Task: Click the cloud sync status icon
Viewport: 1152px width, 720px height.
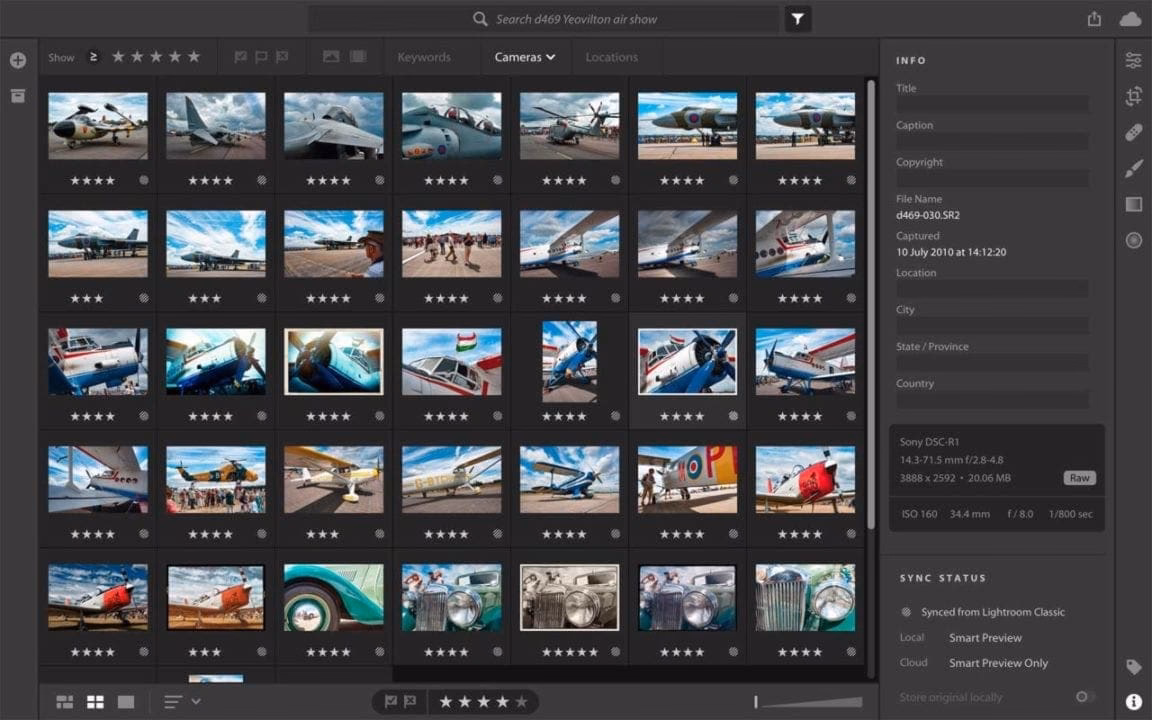Action: point(1129,18)
